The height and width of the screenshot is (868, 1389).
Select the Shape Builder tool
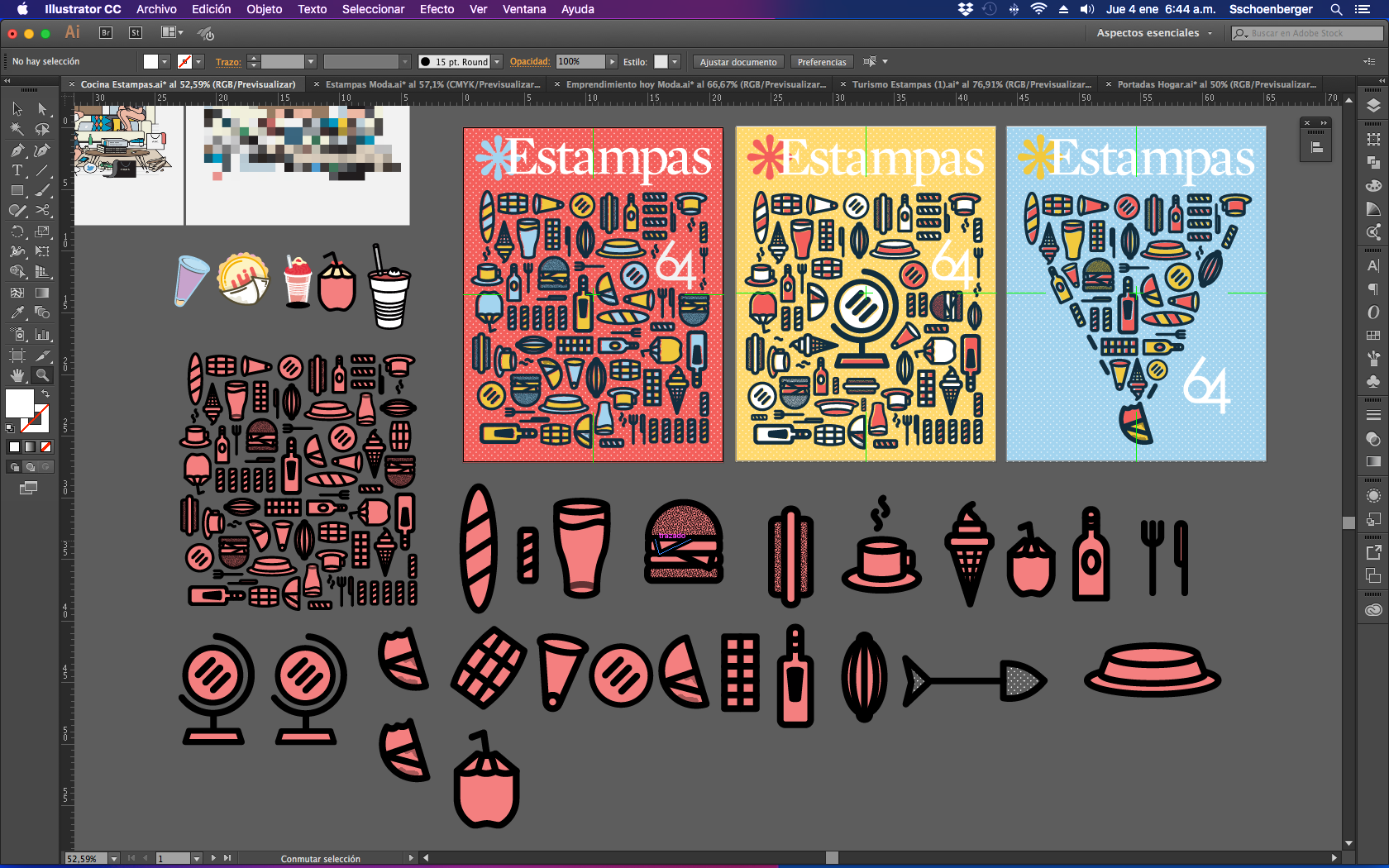click(x=17, y=272)
